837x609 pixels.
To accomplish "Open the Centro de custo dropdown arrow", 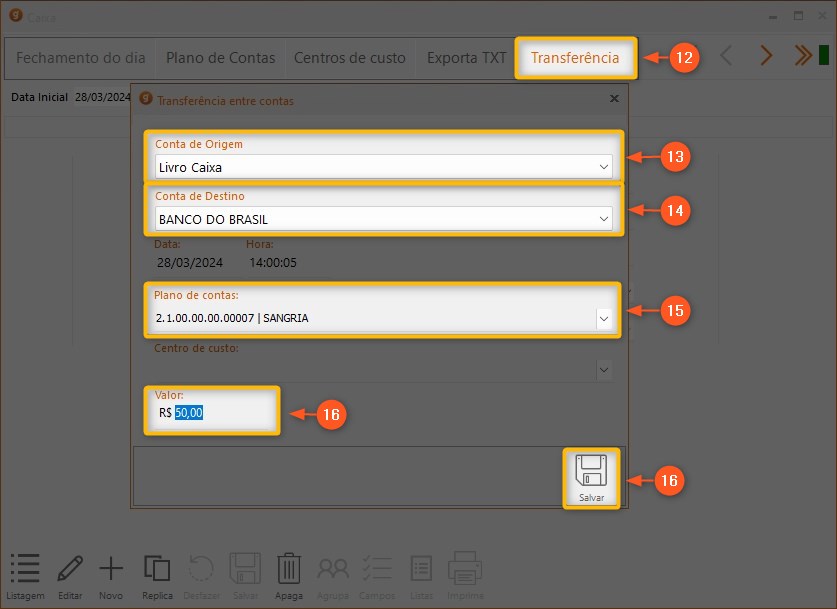I will pyautogui.click(x=604, y=369).
